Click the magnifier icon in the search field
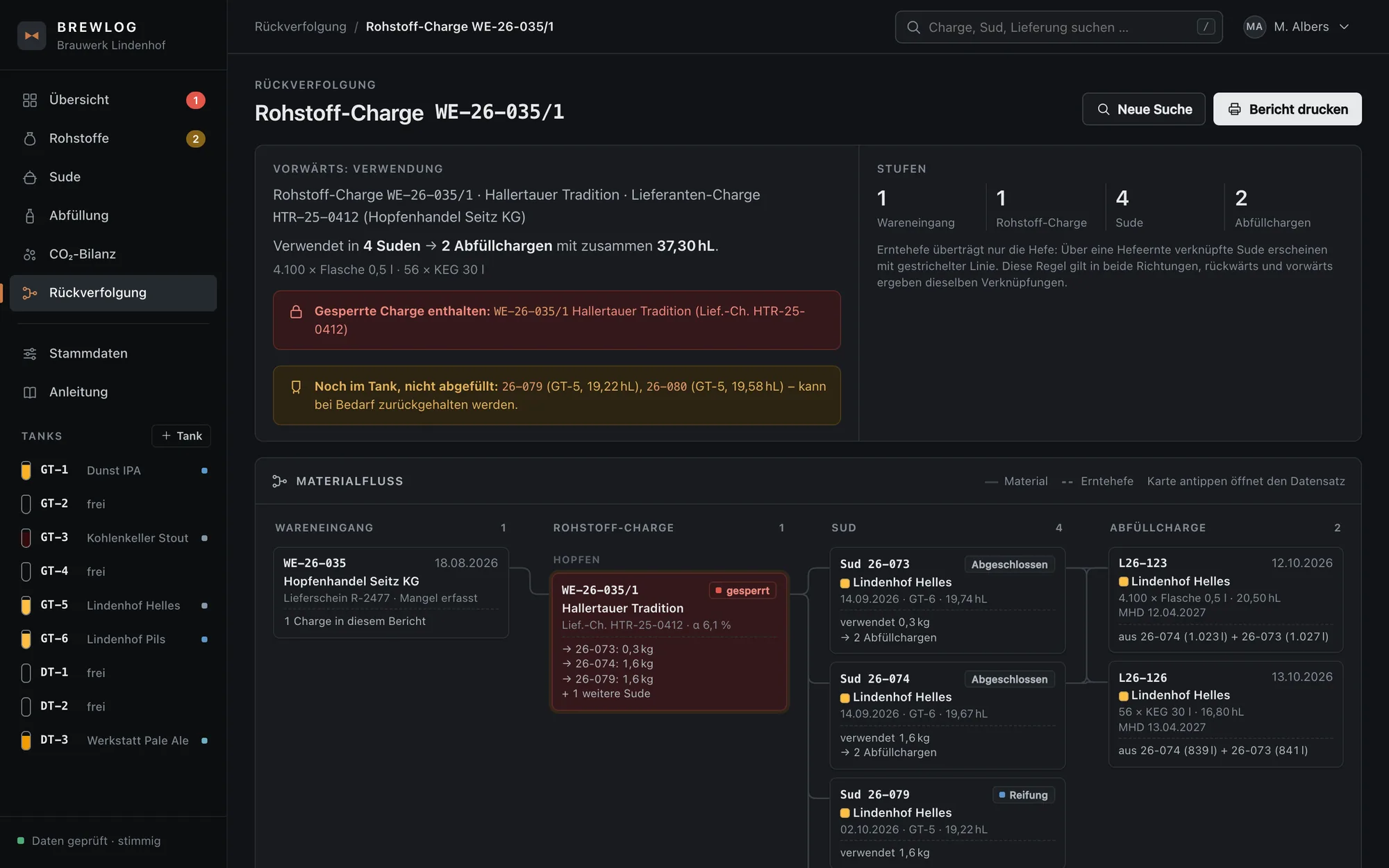This screenshot has width=1389, height=868. [913, 27]
